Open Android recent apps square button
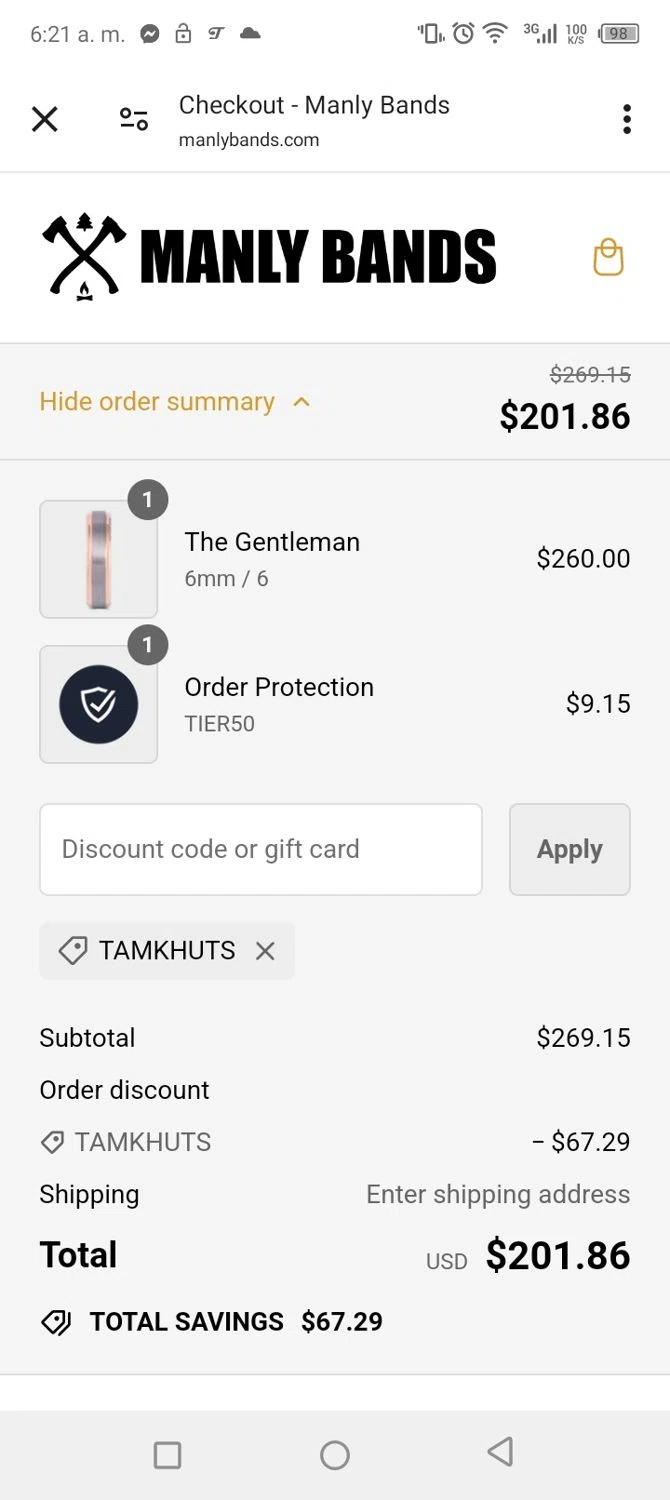Viewport: 670px width, 1500px height. [x=167, y=1455]
